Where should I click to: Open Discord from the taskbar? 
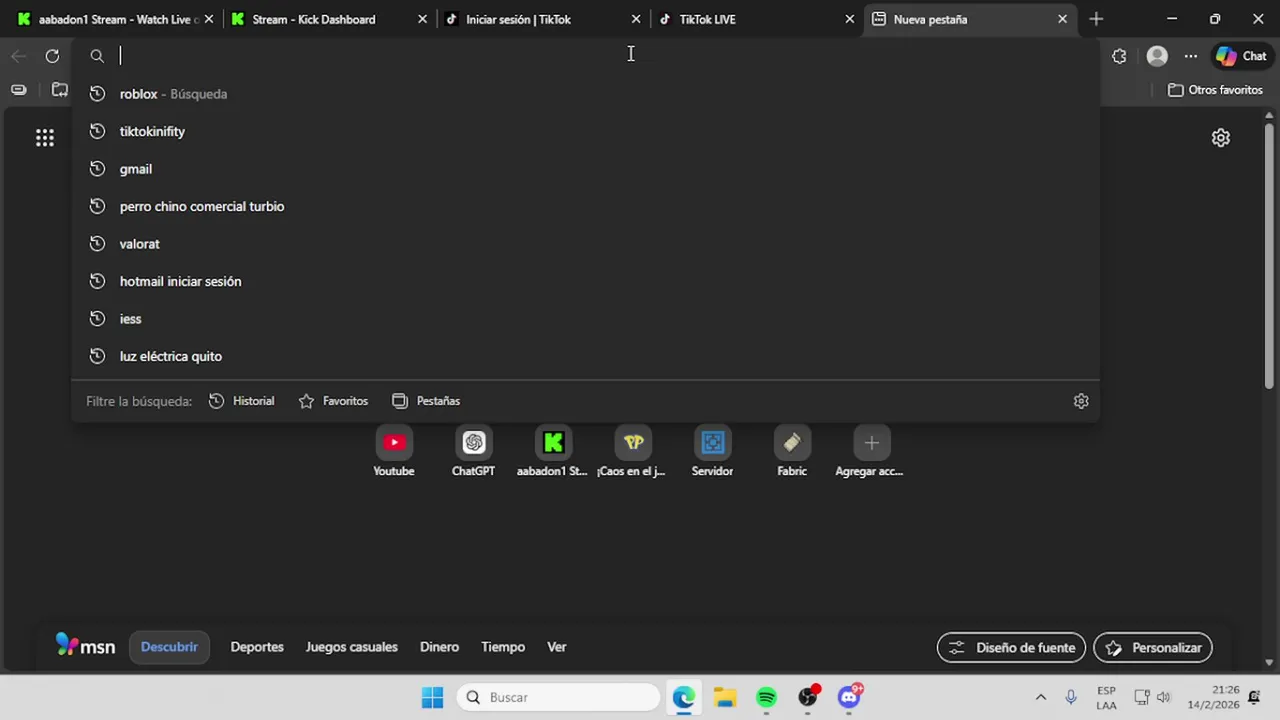850,697
